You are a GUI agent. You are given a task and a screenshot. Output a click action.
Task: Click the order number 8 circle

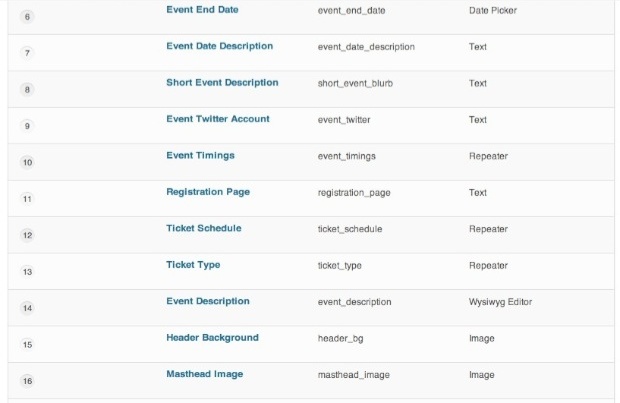pos(27,89)
